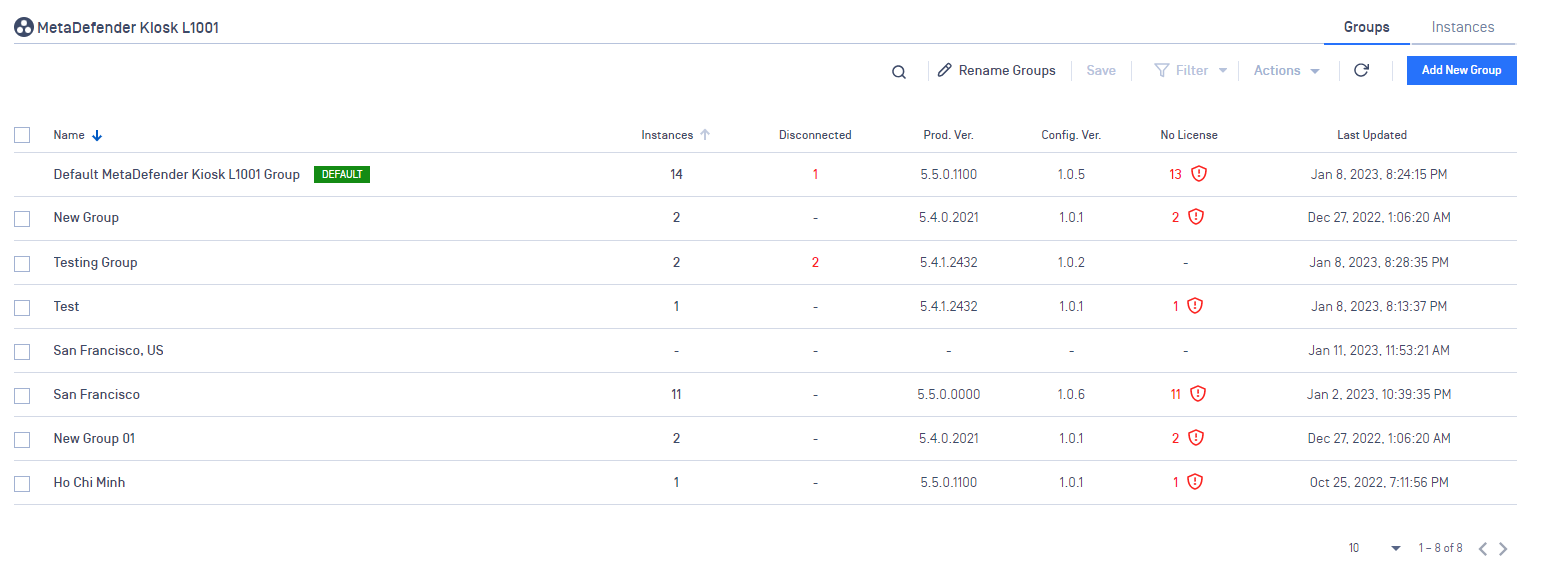Switch to the Instances tab
The image size is (1543, 587).
click(1463, 27)
